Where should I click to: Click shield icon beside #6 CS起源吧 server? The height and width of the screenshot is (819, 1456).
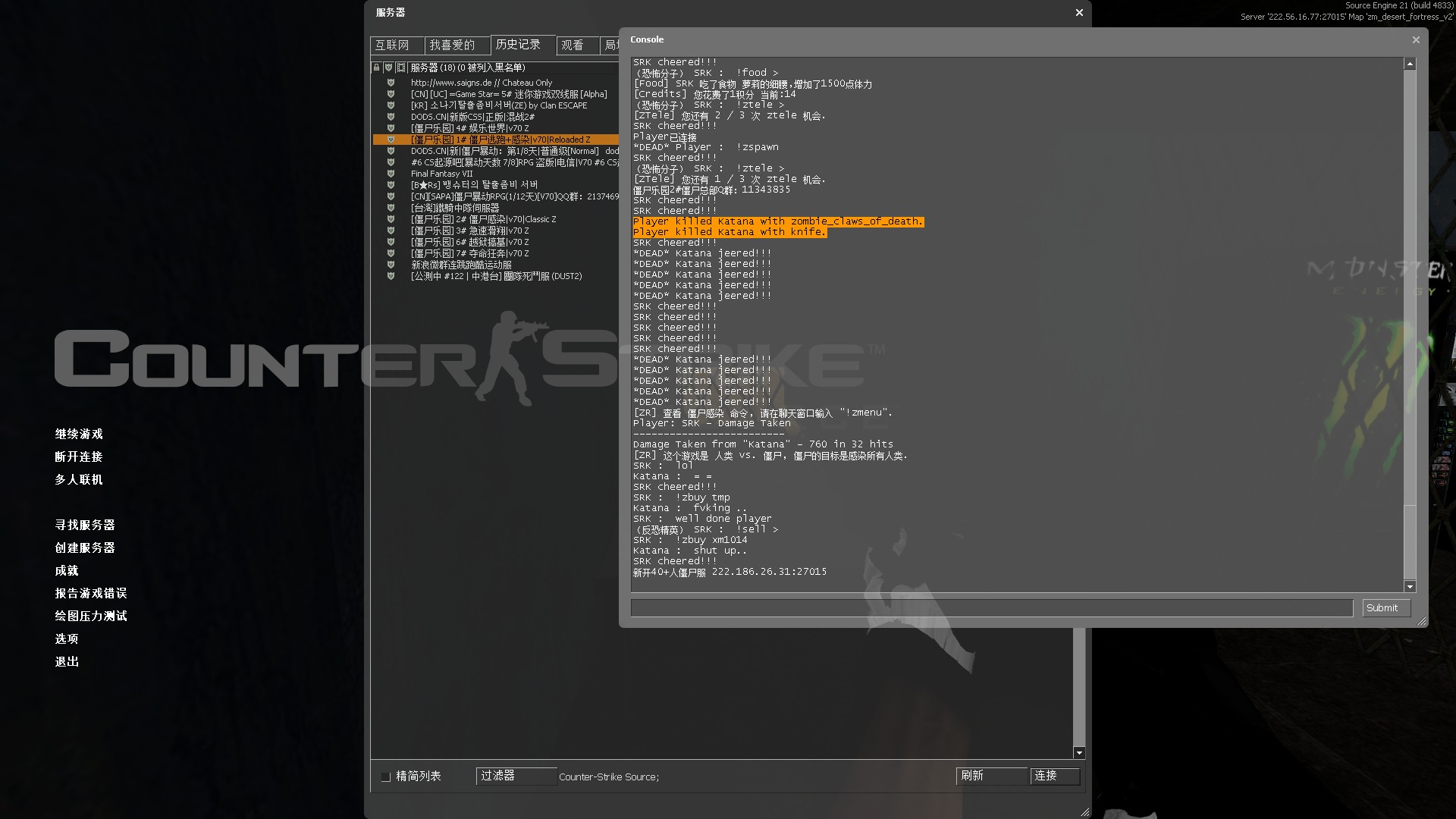click(x=391, y=162)
